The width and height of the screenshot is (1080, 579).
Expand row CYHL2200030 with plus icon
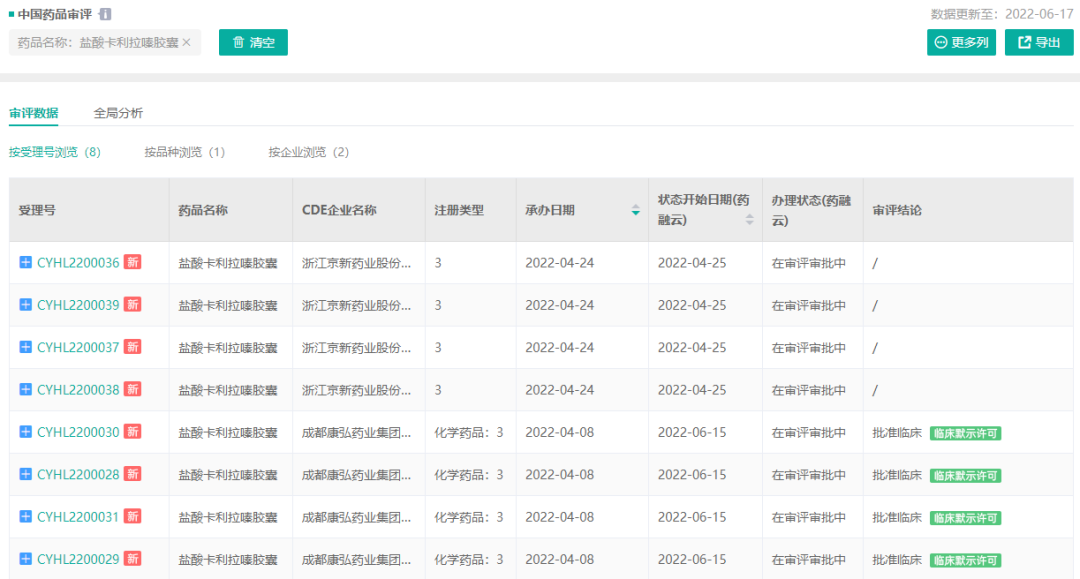[26, 432]
